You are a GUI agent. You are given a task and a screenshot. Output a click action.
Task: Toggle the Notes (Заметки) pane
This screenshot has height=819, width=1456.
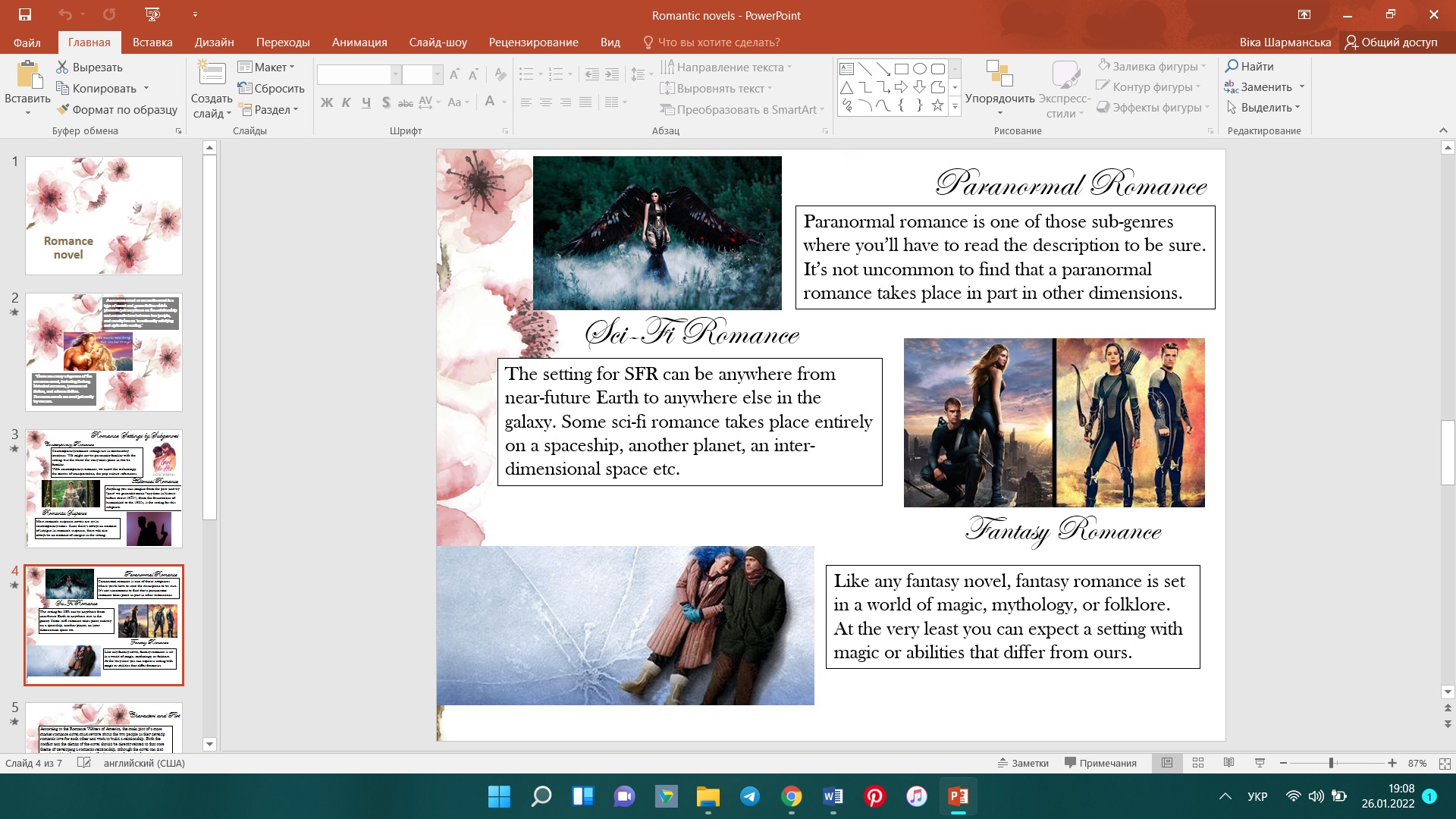pos(1023,763)
